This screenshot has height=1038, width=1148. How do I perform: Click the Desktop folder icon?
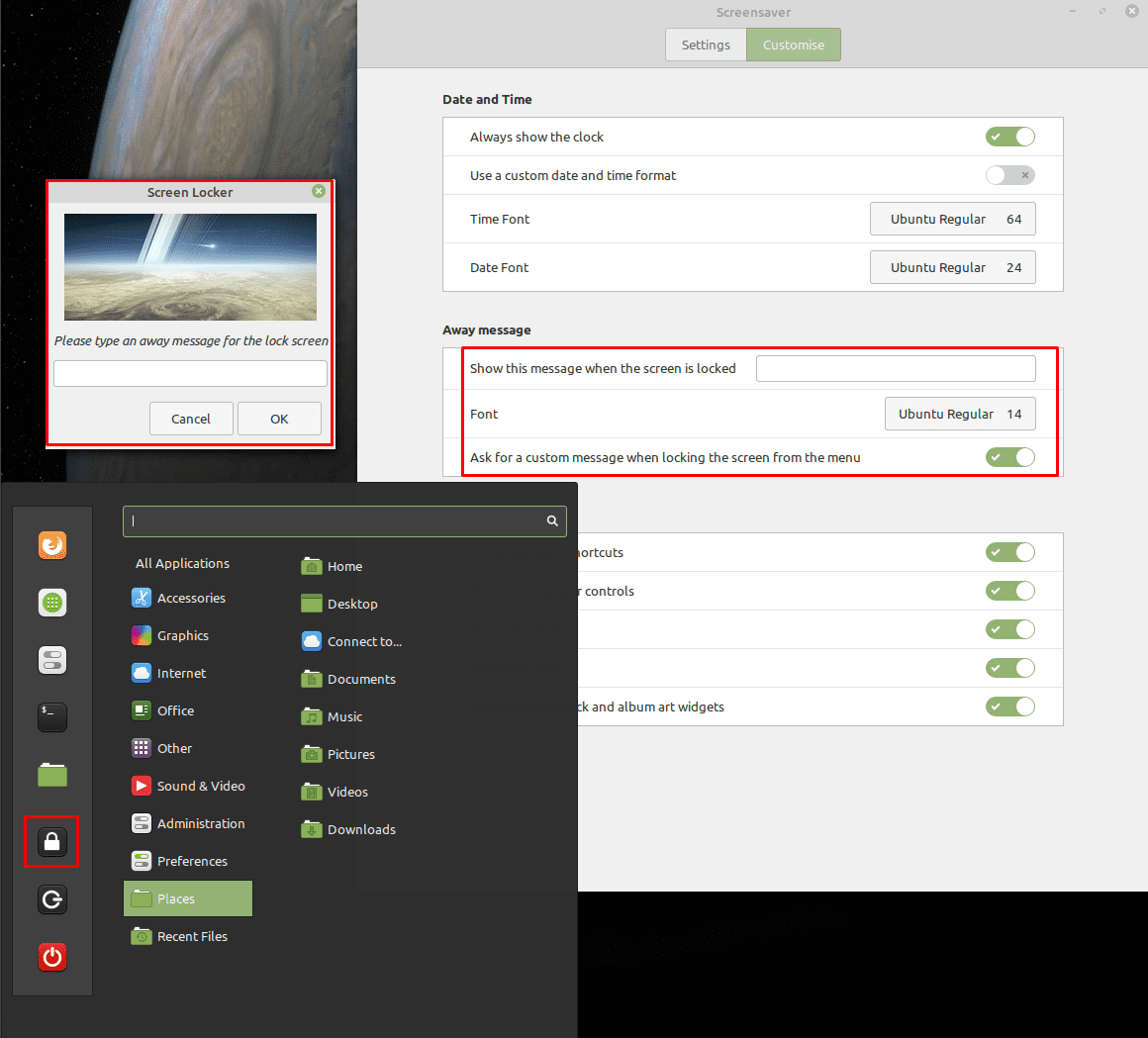312,604
